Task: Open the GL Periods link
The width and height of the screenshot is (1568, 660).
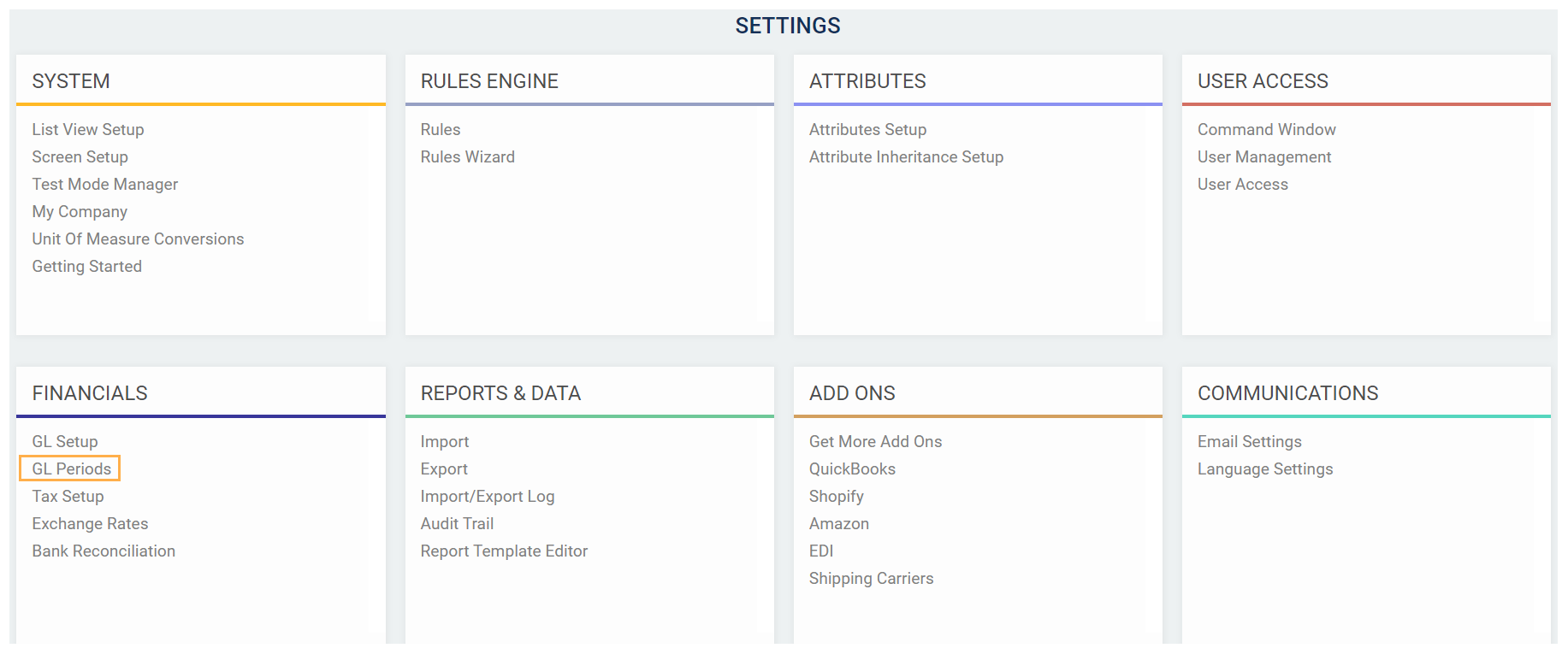Action: [x=72, y=468]
